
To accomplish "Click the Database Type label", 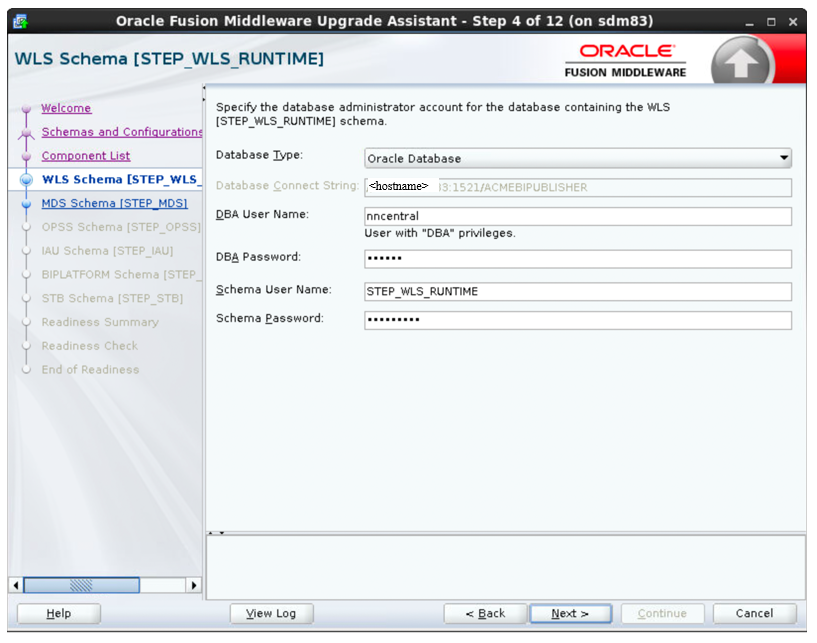I will click(259, 155).
